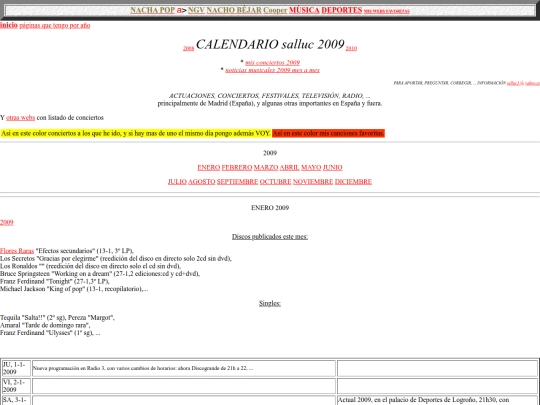Click 'Discos publicados este mes:' heading
The image size is (540, 405).
click(270, 237)
